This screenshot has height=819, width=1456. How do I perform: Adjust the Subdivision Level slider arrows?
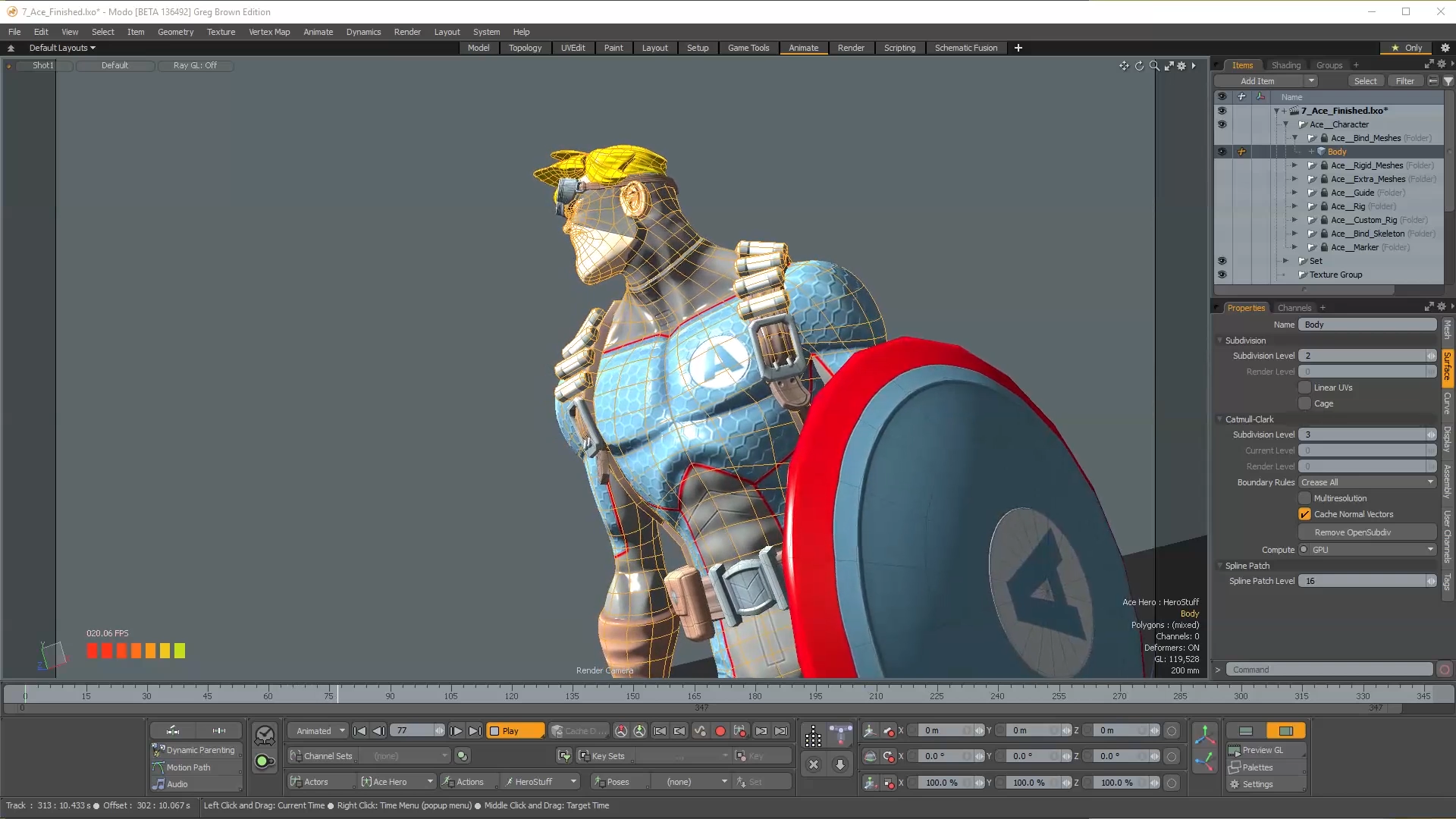[x=1431, y=356]
